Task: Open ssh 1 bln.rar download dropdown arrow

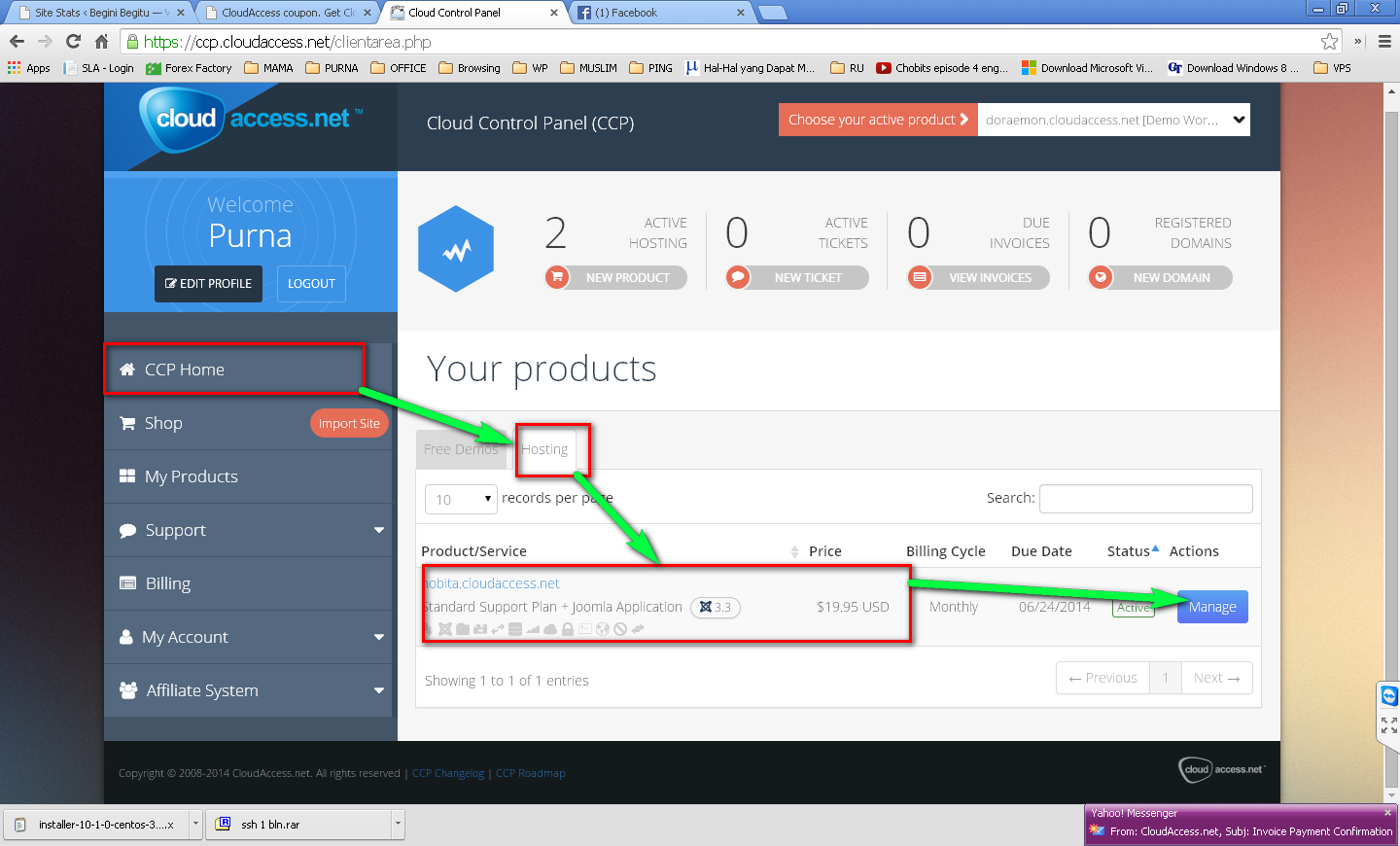Action: point(397,824)
